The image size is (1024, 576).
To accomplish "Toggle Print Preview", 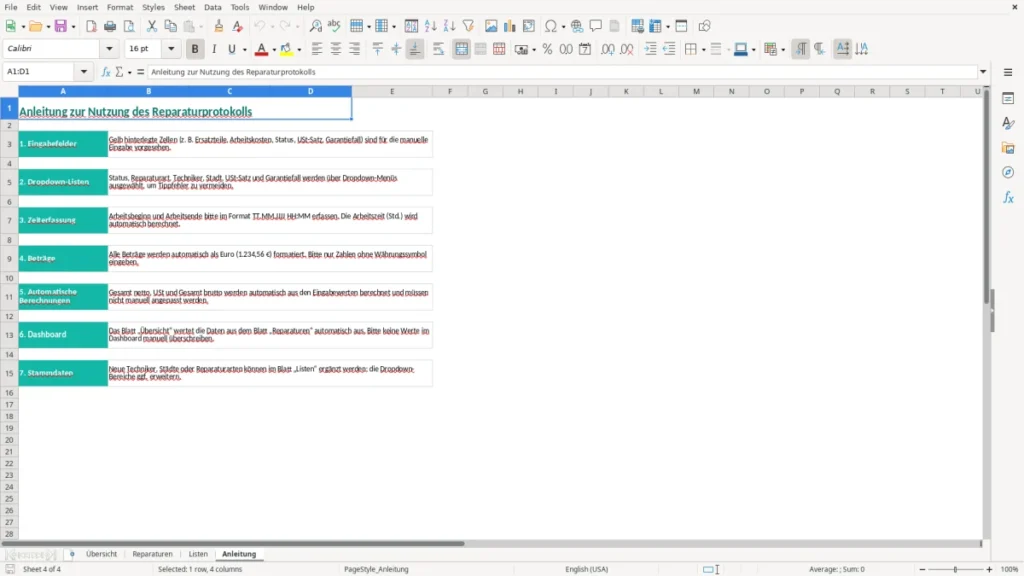I will pyautogui.click(x=129, y=26).
